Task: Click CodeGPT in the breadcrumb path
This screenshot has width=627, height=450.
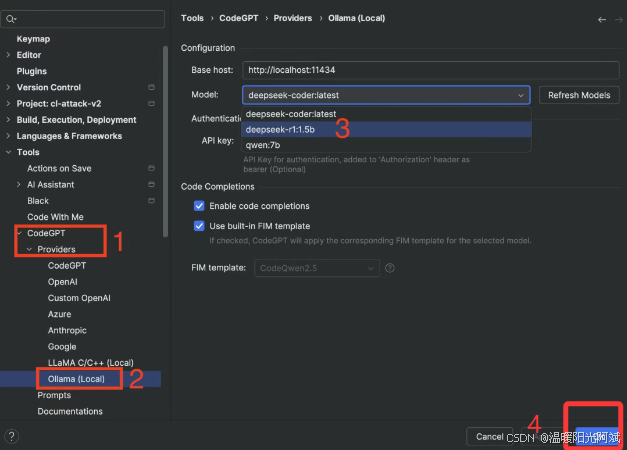Action: 239,18
